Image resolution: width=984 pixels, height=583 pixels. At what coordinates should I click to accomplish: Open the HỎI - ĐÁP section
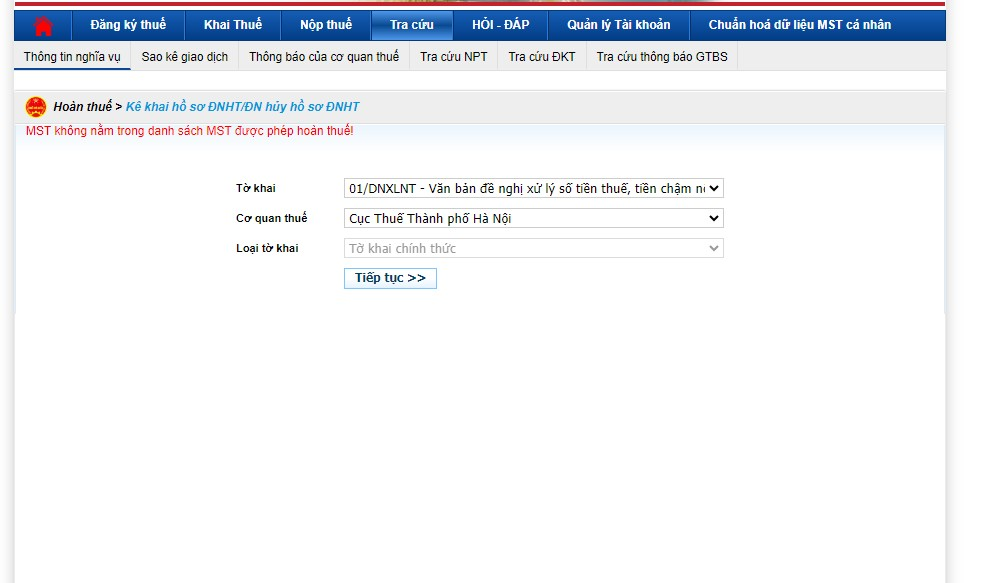(500, 25)
